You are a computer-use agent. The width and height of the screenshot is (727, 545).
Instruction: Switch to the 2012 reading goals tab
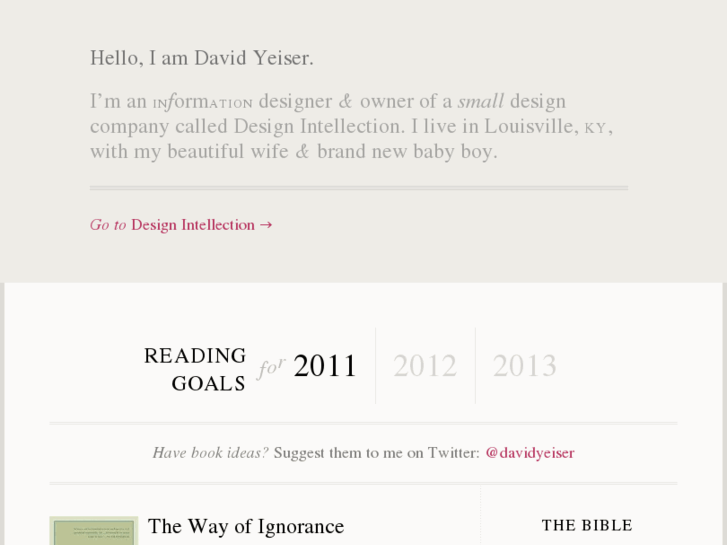tap(425, 366)
